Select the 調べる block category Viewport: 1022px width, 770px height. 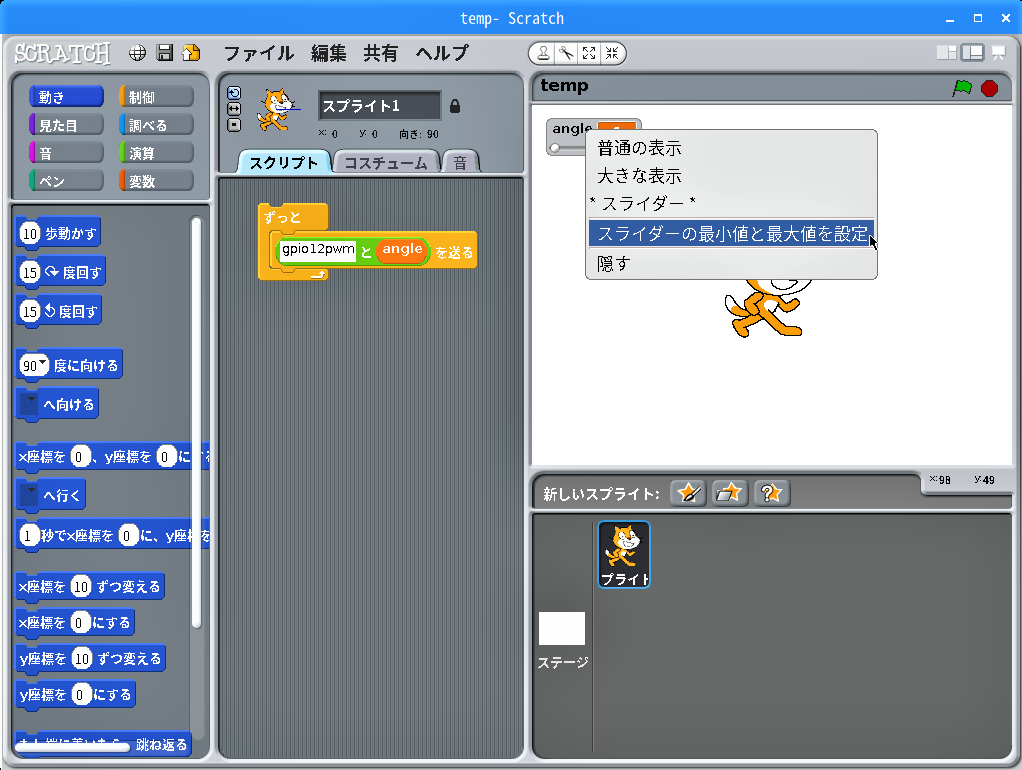pyautogui.click(x=156, y=125)
